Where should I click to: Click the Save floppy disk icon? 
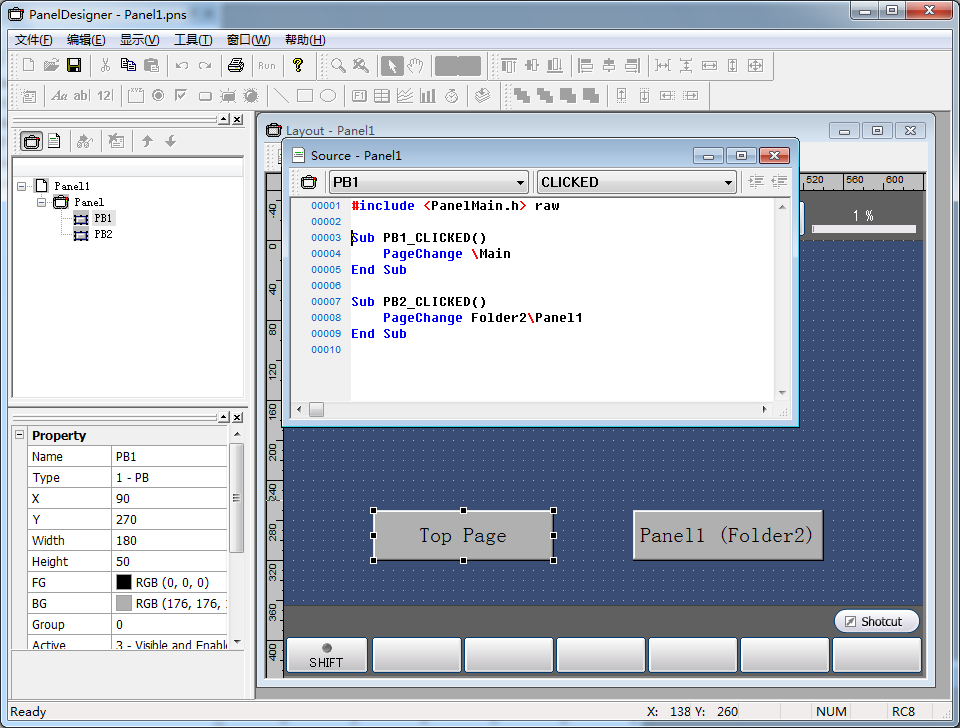click(74, 66)
